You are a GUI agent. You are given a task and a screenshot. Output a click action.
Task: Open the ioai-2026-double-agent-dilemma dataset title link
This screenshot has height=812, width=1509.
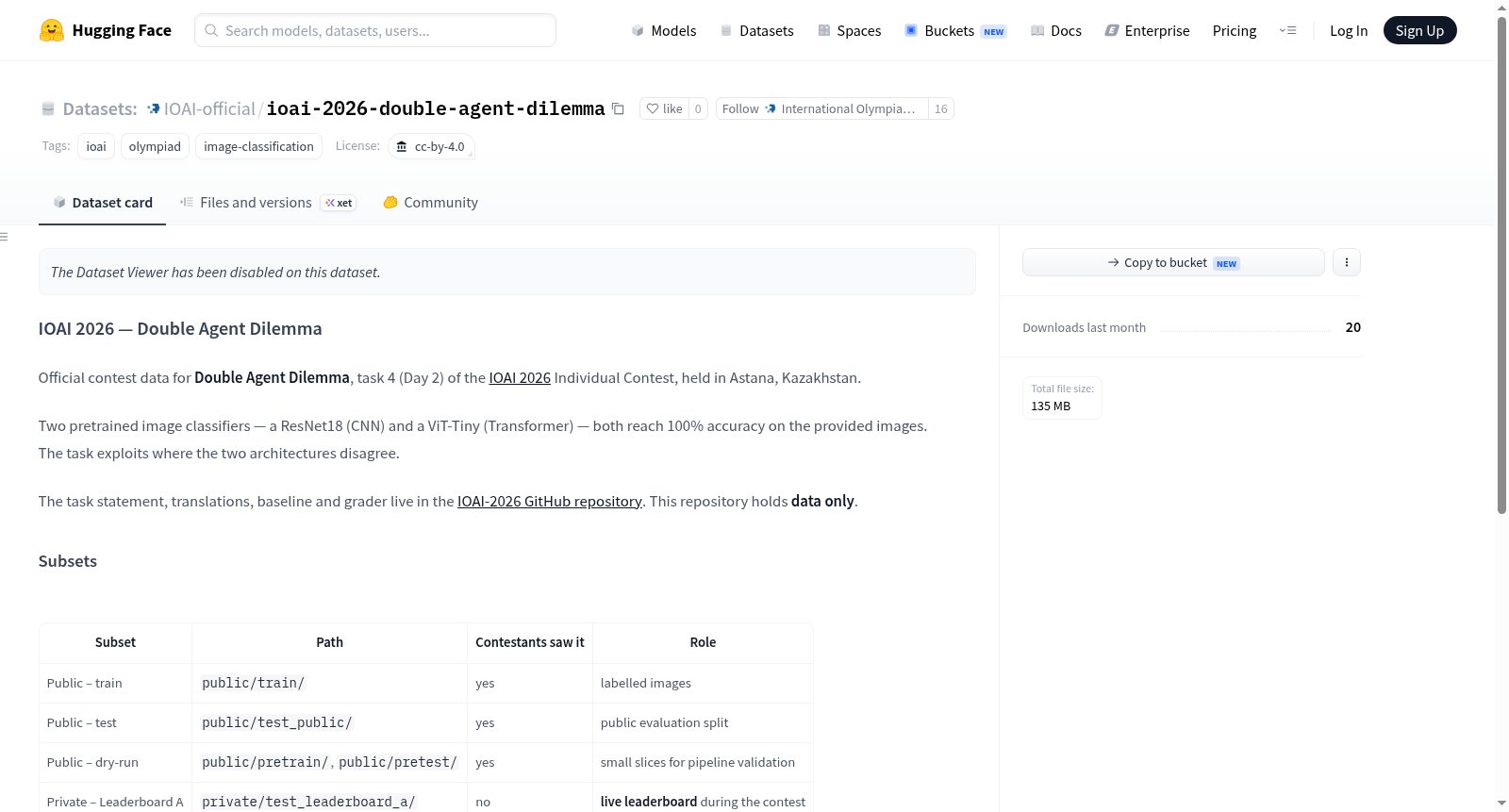pyautogui.click(x=436, y=108)
